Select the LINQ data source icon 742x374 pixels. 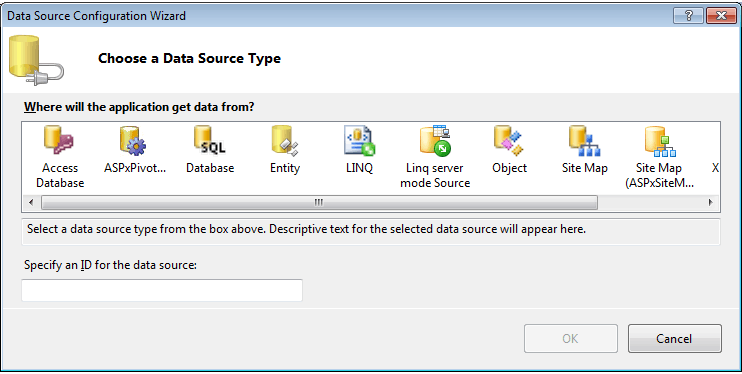[x=359, y=141]
